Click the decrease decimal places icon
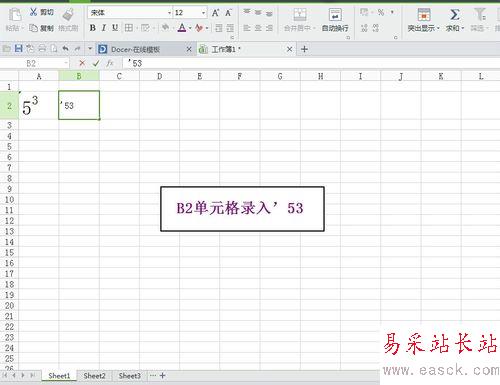500x385 pixels. tap(376, 28)
